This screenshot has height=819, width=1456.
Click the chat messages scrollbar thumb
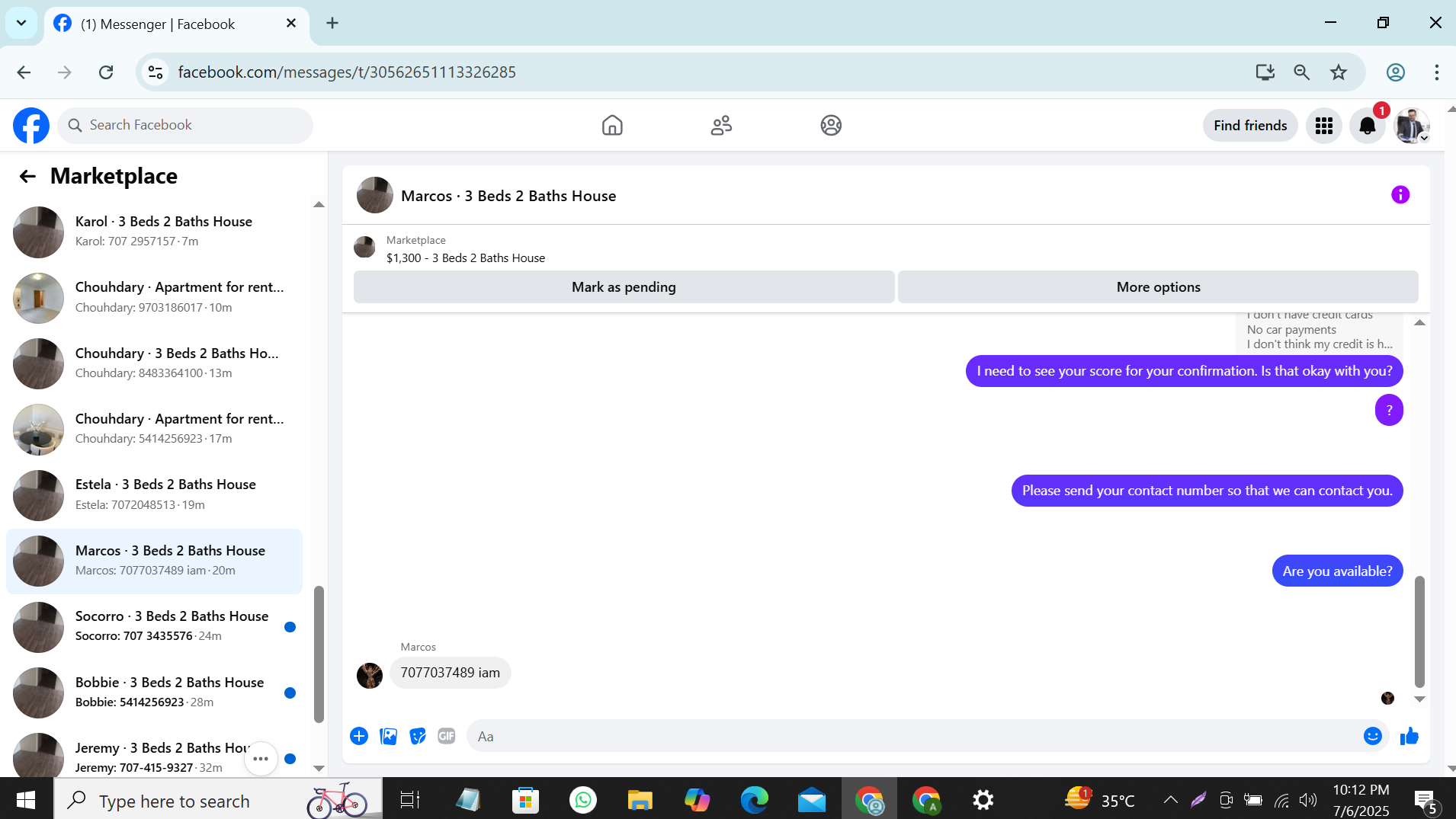click(1419, 632)
